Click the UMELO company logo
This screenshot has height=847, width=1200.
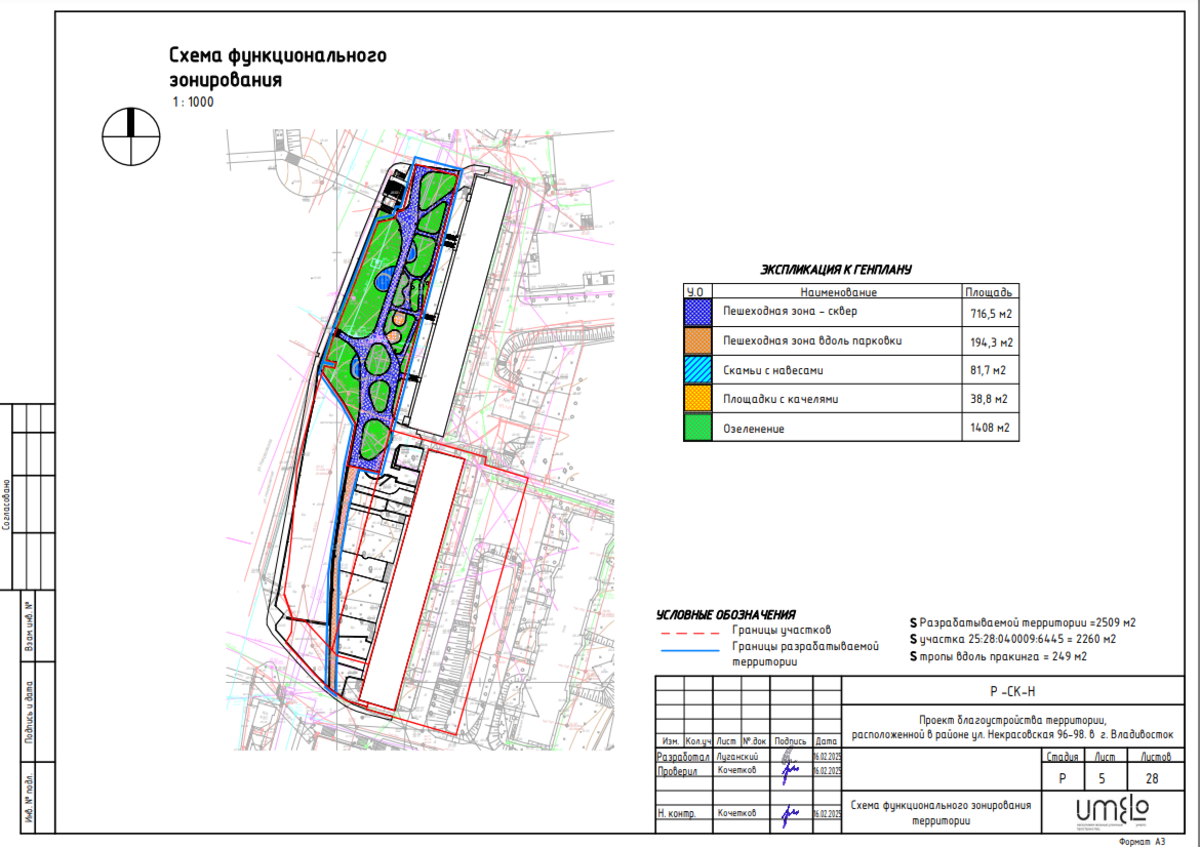pyautogui.click(x=1112, y=807)
